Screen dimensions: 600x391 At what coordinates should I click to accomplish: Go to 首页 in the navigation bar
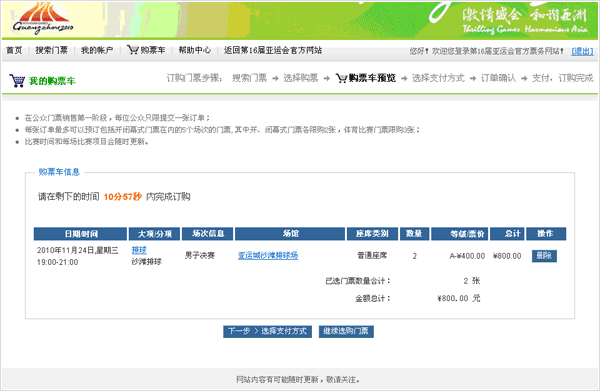(14, 50)
